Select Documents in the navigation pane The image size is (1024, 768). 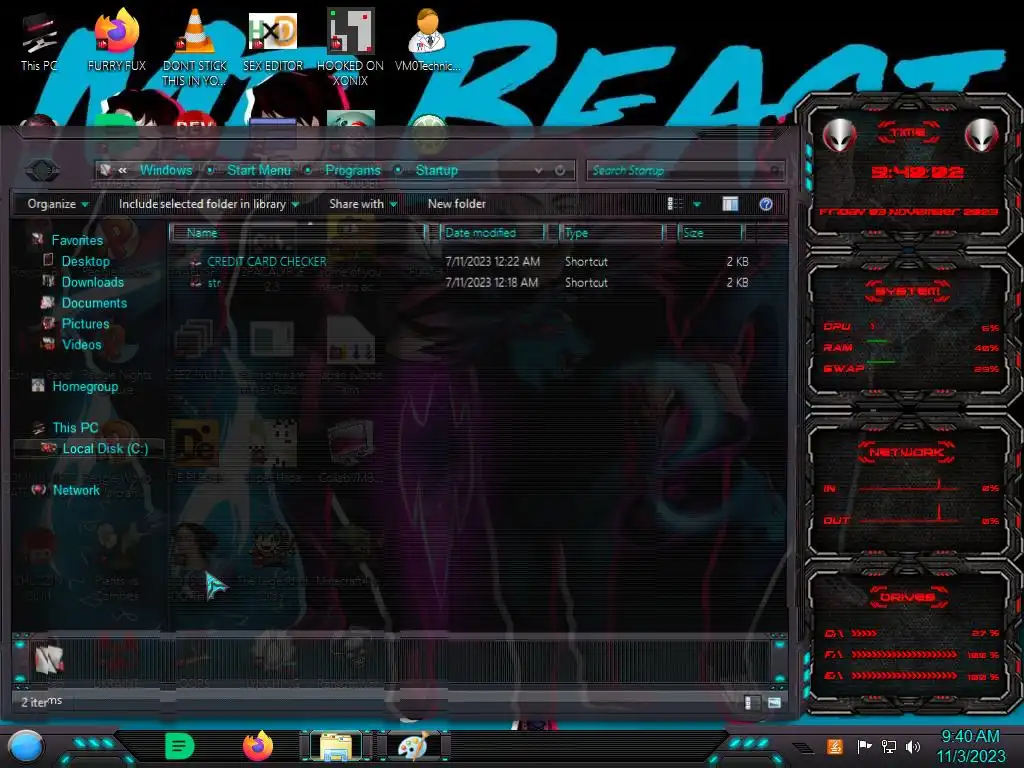click(94, 303)
